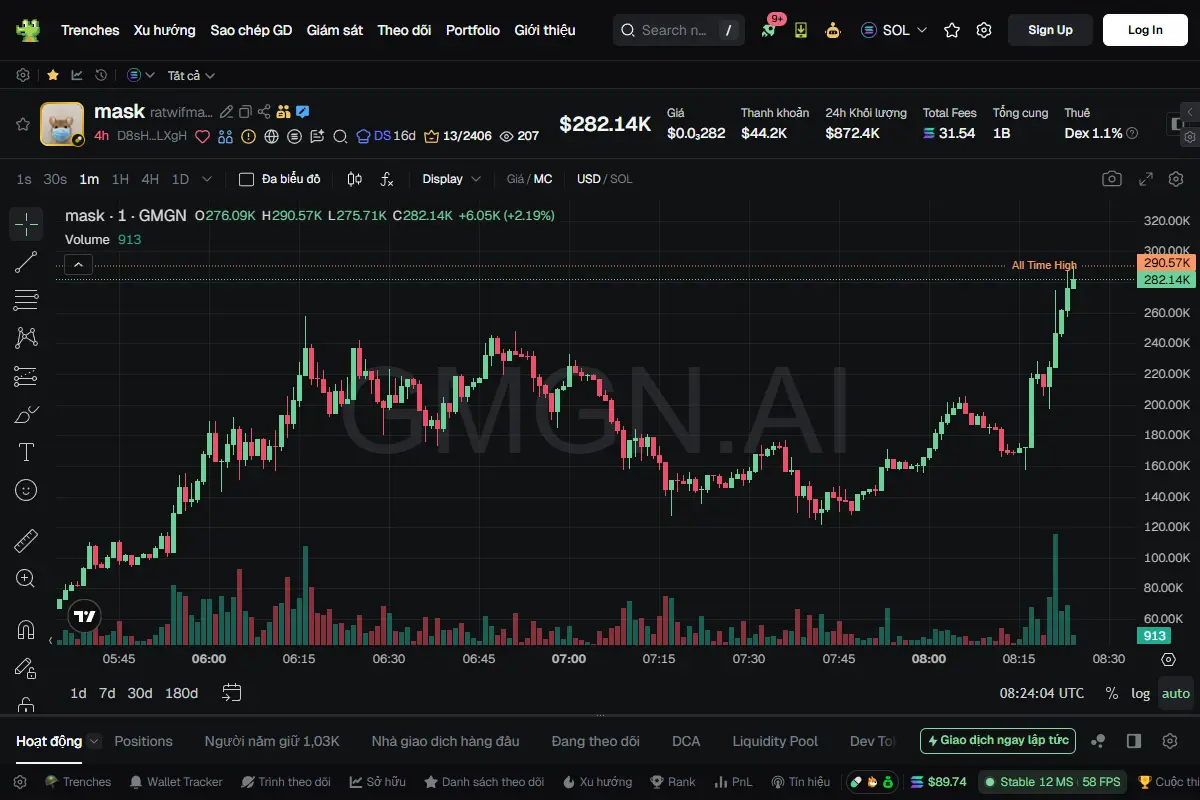The height and width of the screenshot is (800, 1200).
Task: Open the app download icon
Action: click(801, 30)
